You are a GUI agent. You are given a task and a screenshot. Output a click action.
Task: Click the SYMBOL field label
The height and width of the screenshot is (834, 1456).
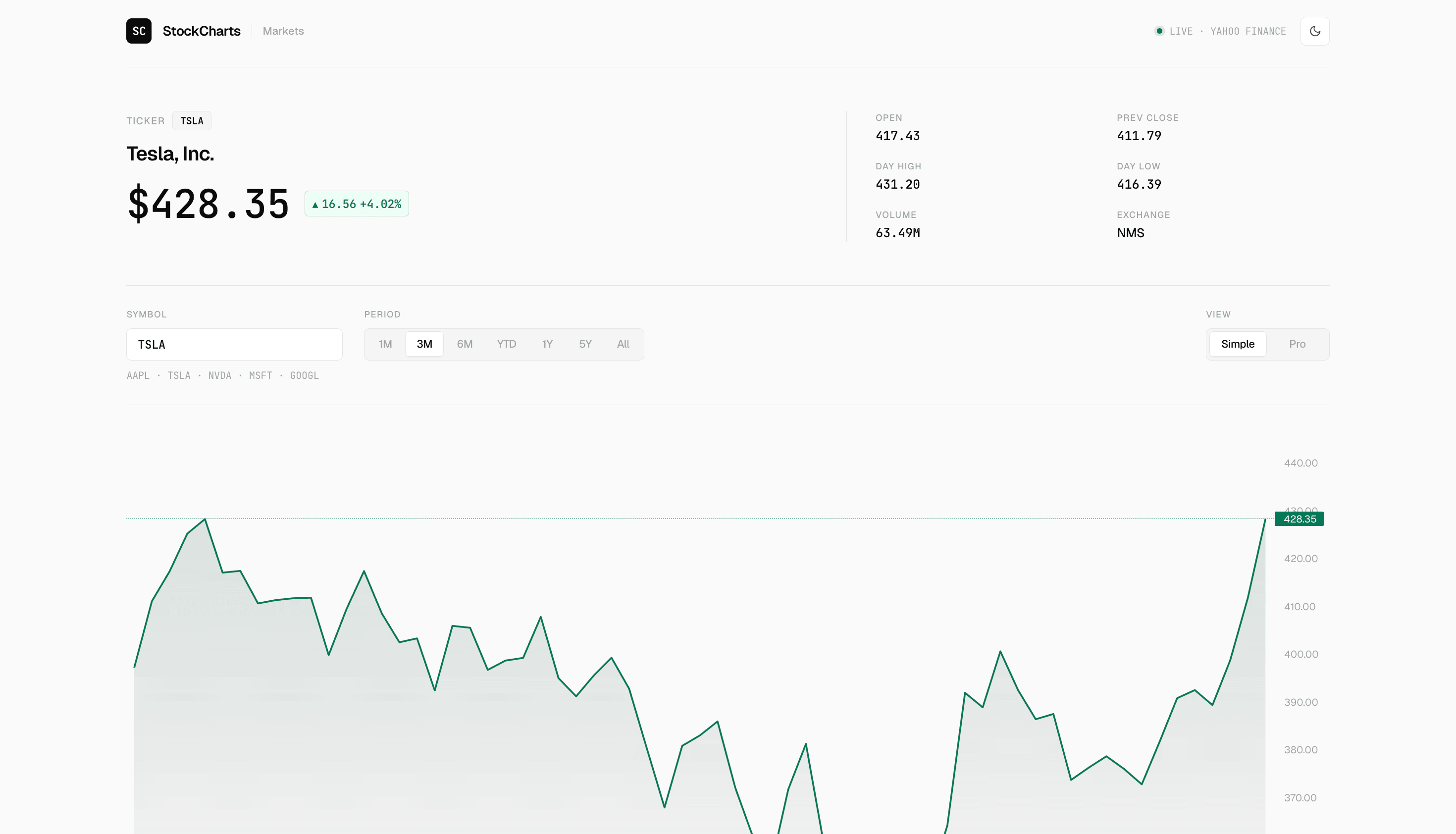147,314
